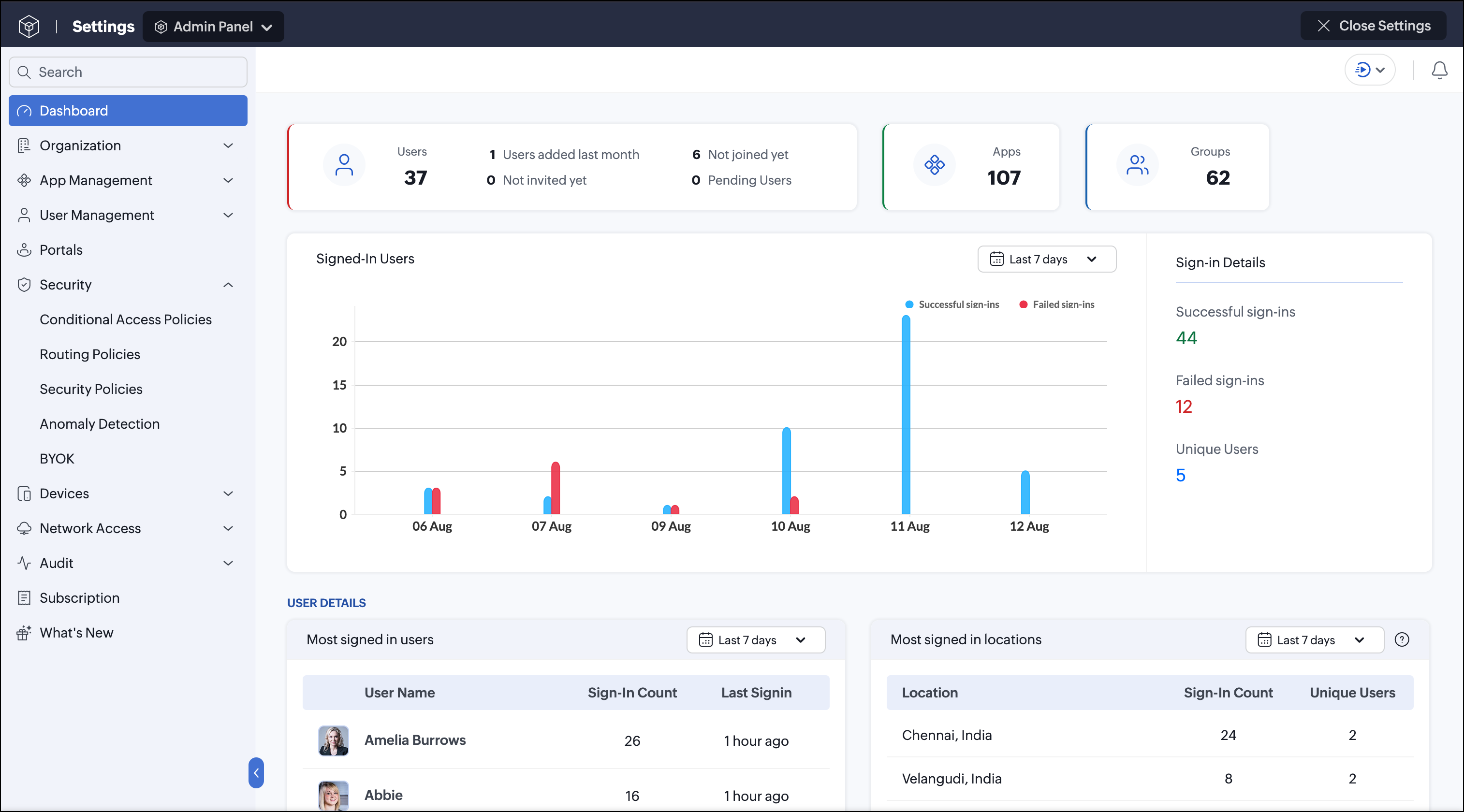Open Conditional Access Policies
Screen dimensions: 1464x812
126,319
